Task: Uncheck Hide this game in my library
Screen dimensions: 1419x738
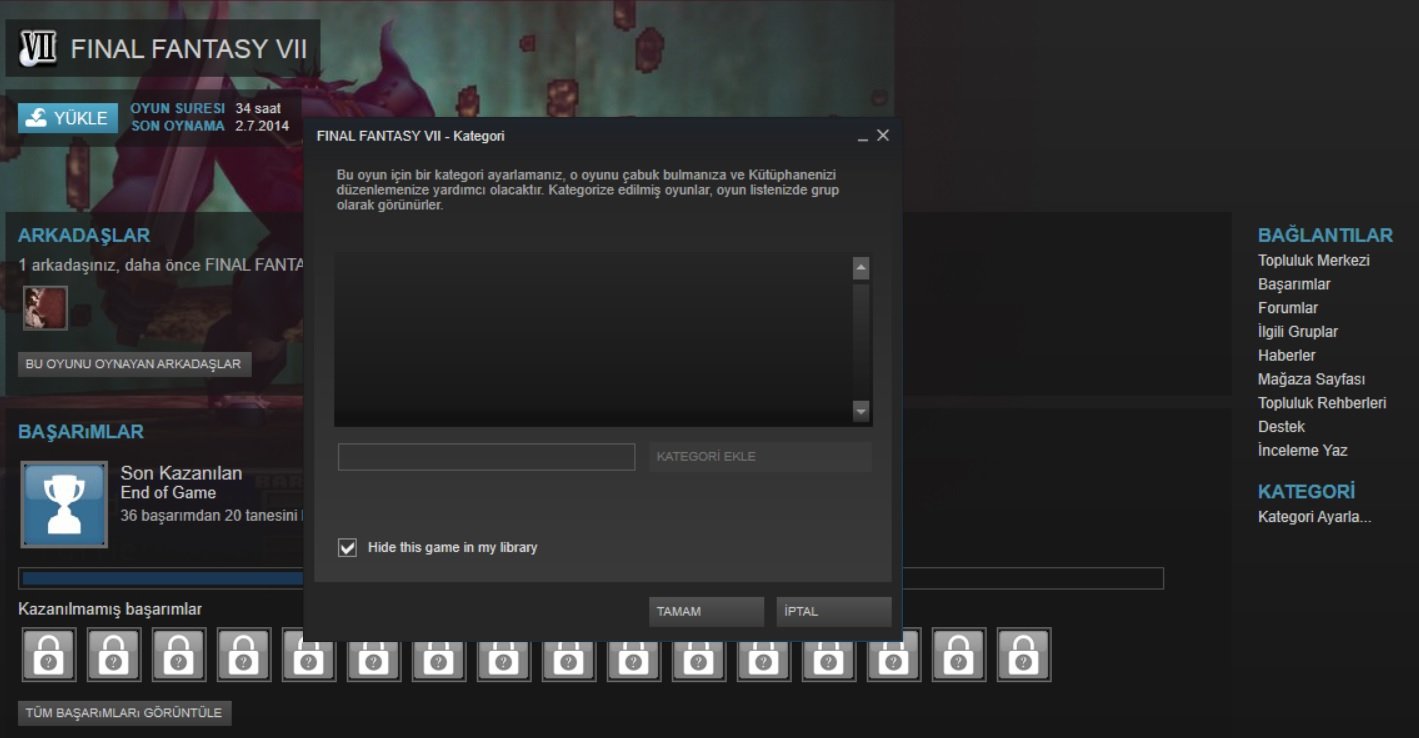Action: coord(347,547)
